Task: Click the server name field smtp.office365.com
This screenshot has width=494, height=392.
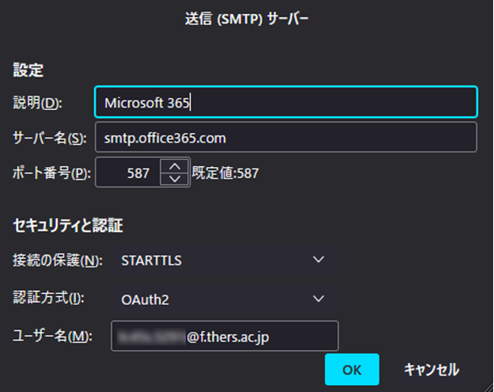Action: (x=286, y=137)
